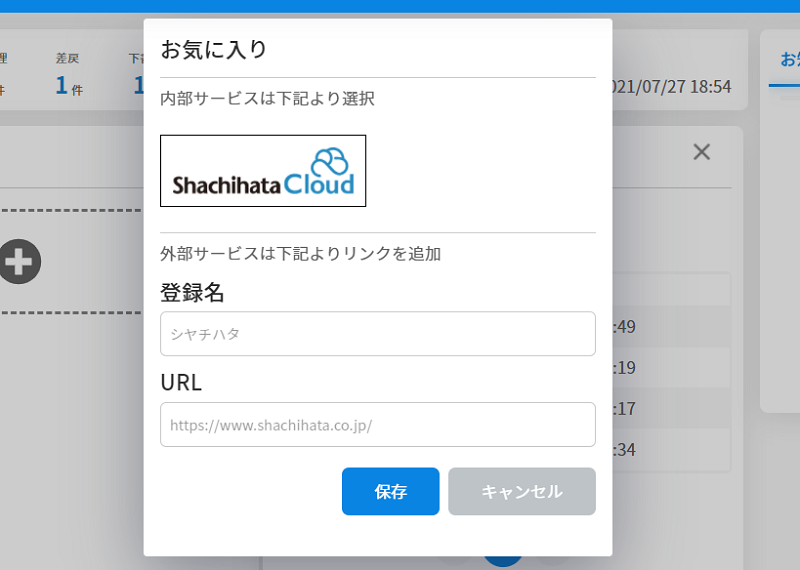Image resolution: width=800 pixels, height=570 pixels.
Task: Click the row ending in :19
Action: pos(671,367)
